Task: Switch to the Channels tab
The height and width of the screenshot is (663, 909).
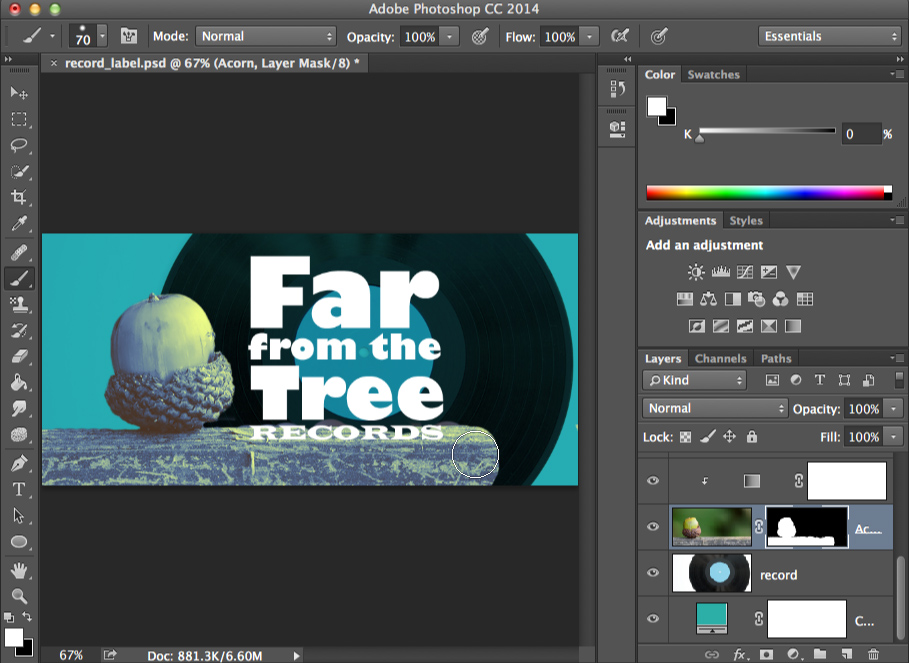Action: pyautogui.click(x=721, y=358)
